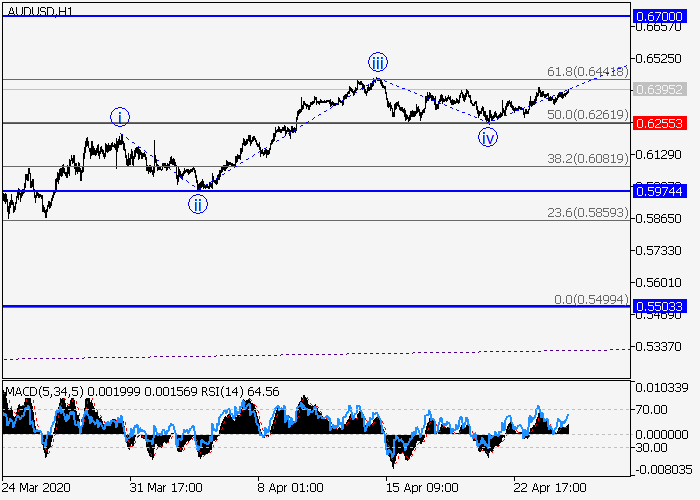Select the 0.59744 blue price tag

(x=659, y=191)
